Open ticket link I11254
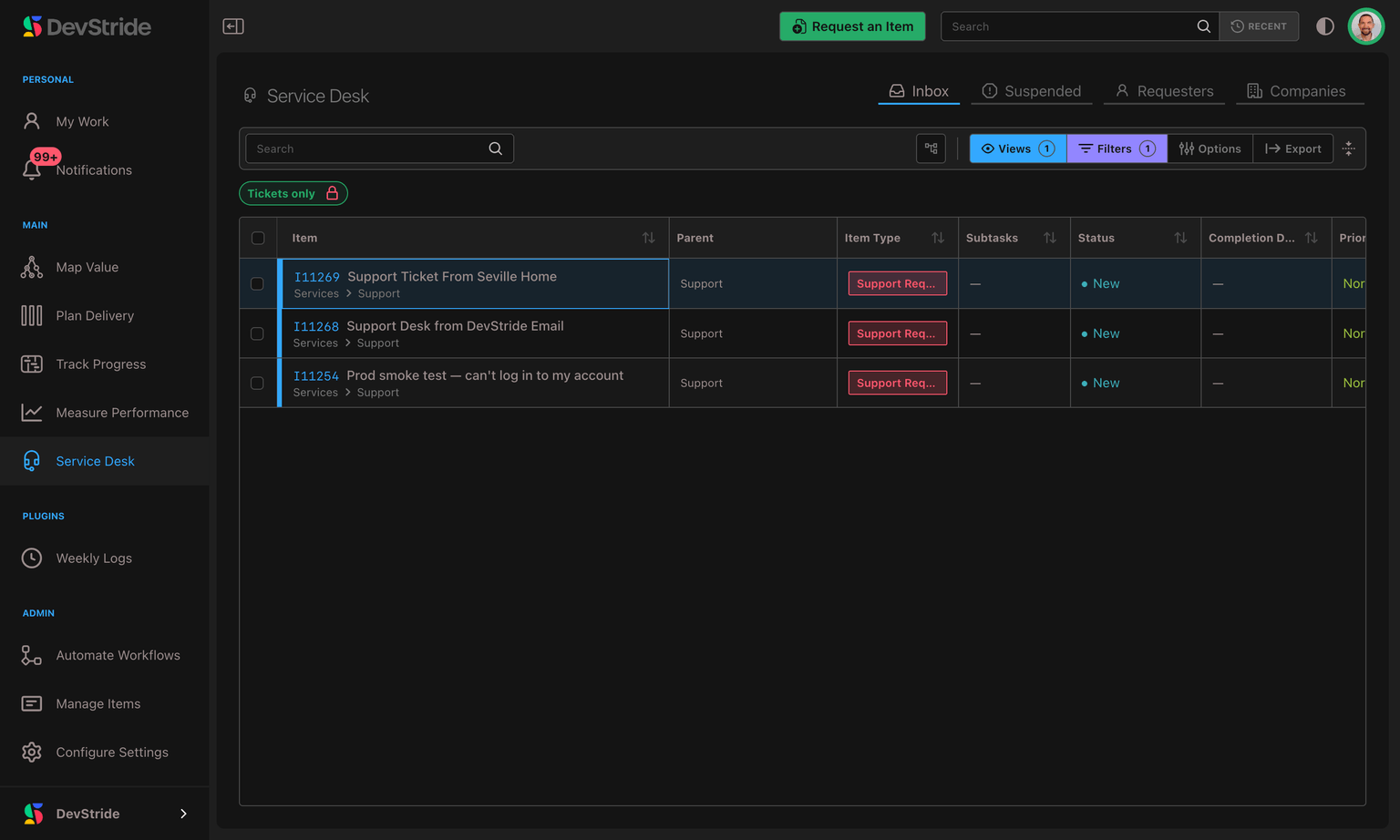Screen dimensions: 1400x840 (315, 375)
